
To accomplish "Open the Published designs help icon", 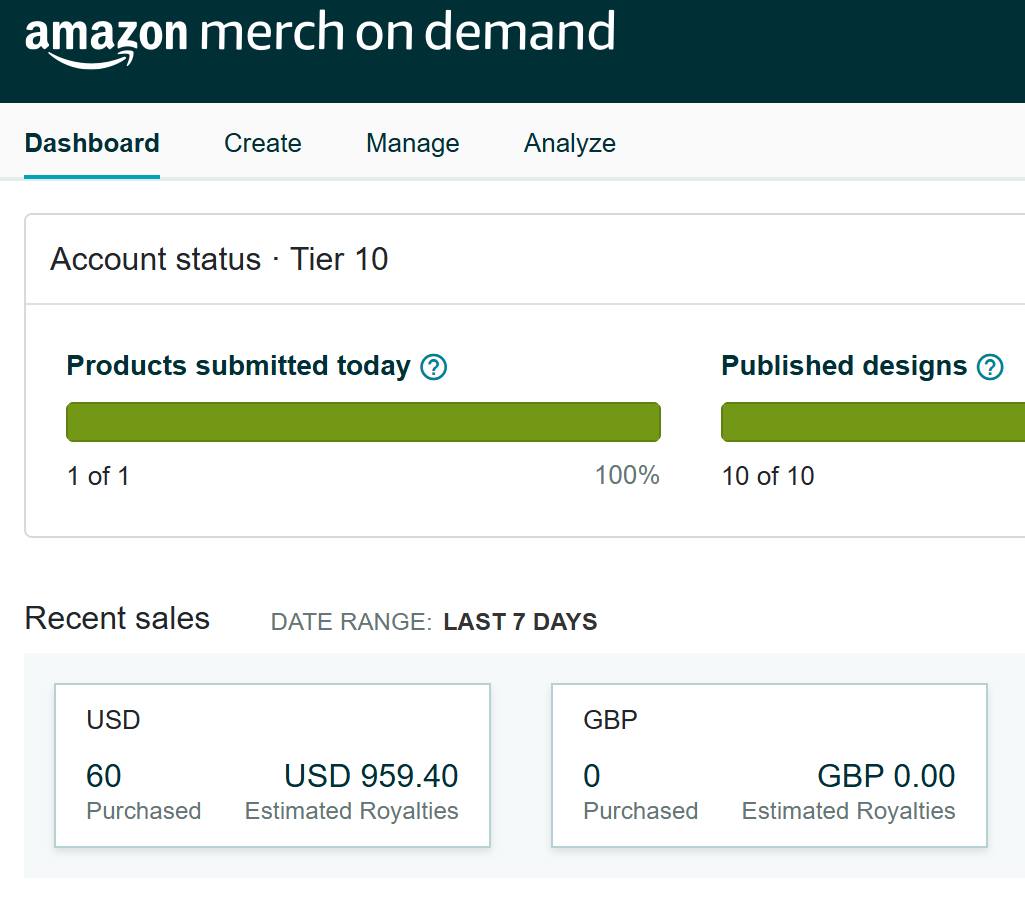I will pos(990,367).
